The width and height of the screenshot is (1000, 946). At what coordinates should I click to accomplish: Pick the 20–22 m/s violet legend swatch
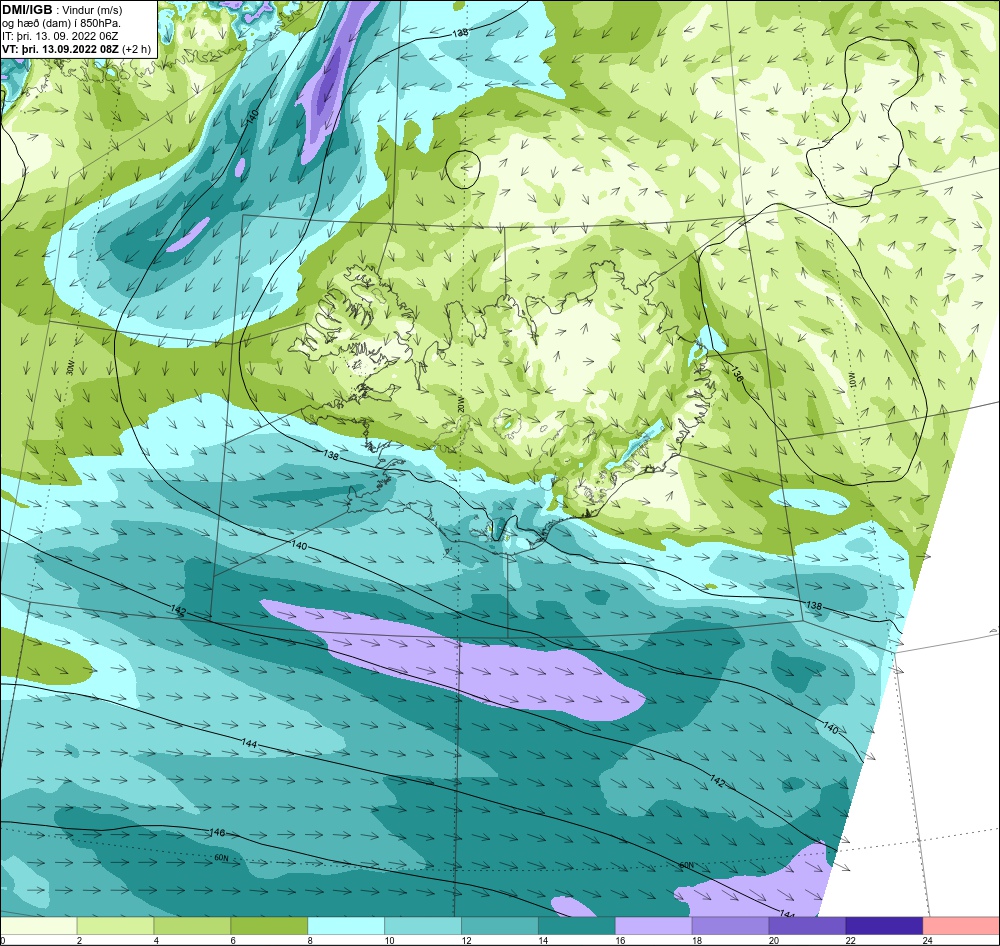click(x=807, y=926)
